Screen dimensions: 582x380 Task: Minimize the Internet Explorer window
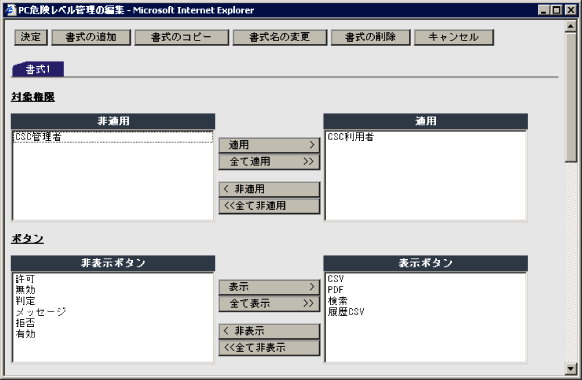pos(544,10)
